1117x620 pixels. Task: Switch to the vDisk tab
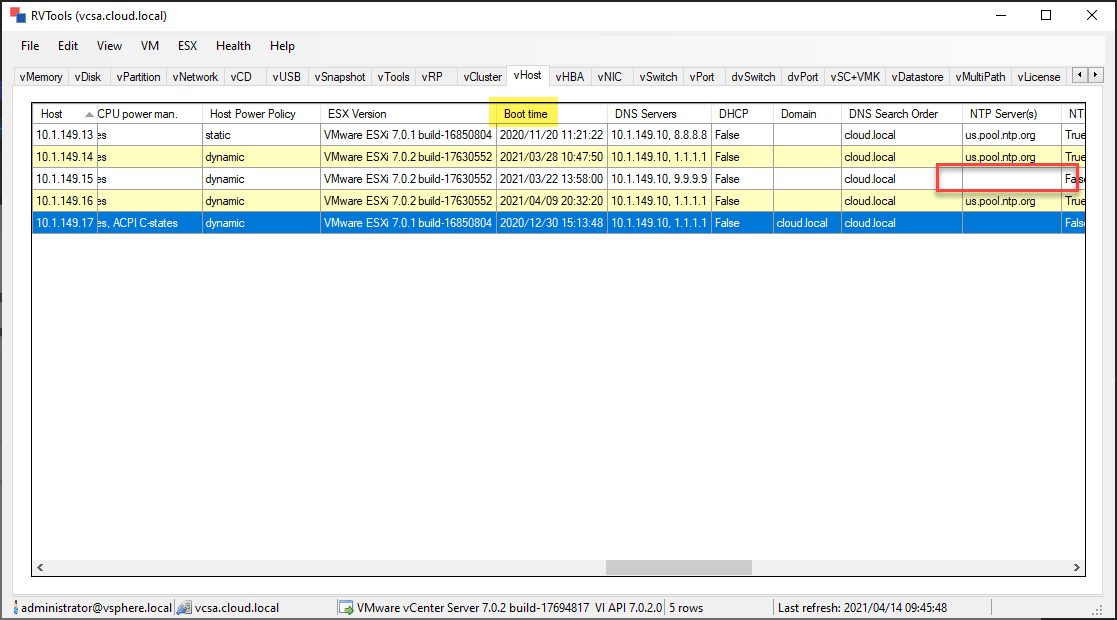pos(88,77)
